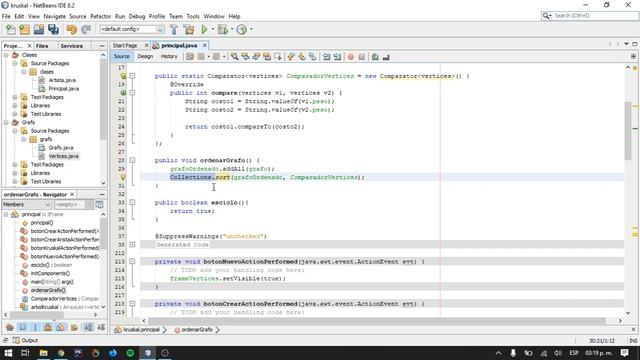This screenshot has width=640, height=360.
Task: Click the Navigator horizontal scrollbar thumb
Action: [37, 315]
